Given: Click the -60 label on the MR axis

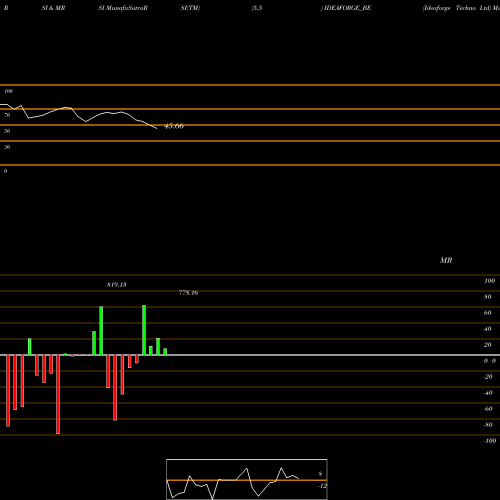Looking at the screenshot, I should [x=488, y=409].
